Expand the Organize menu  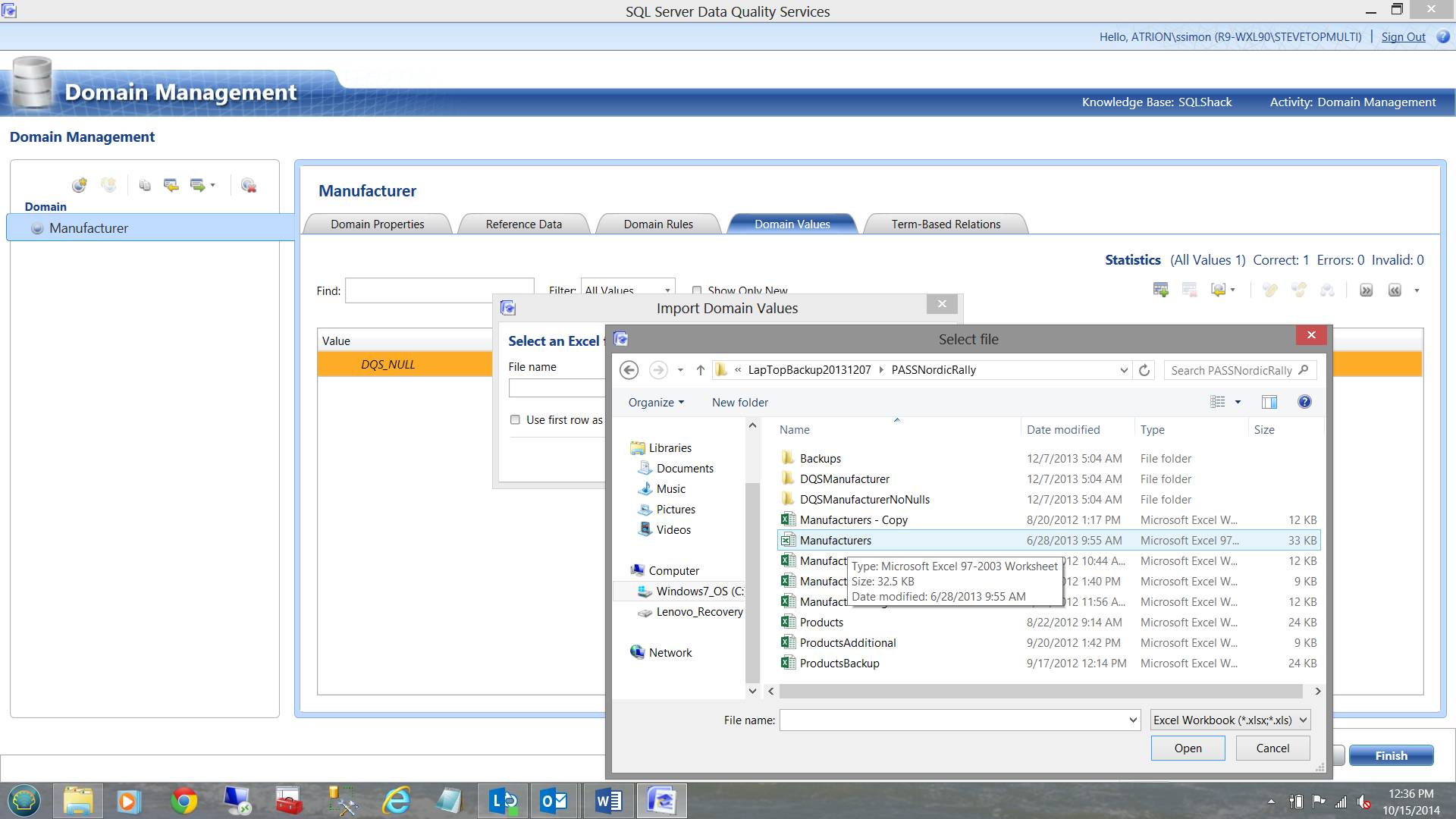656,402
